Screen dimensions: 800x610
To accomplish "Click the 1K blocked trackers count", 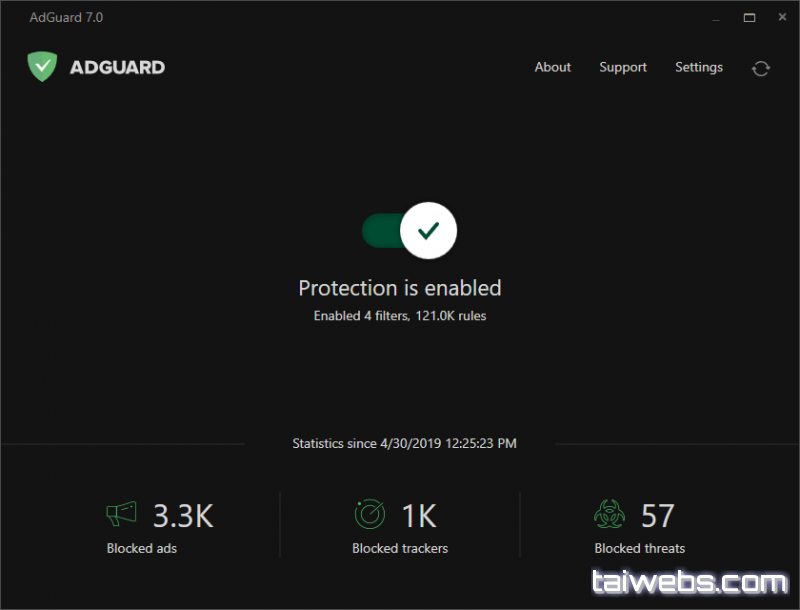I will point(419,516).
